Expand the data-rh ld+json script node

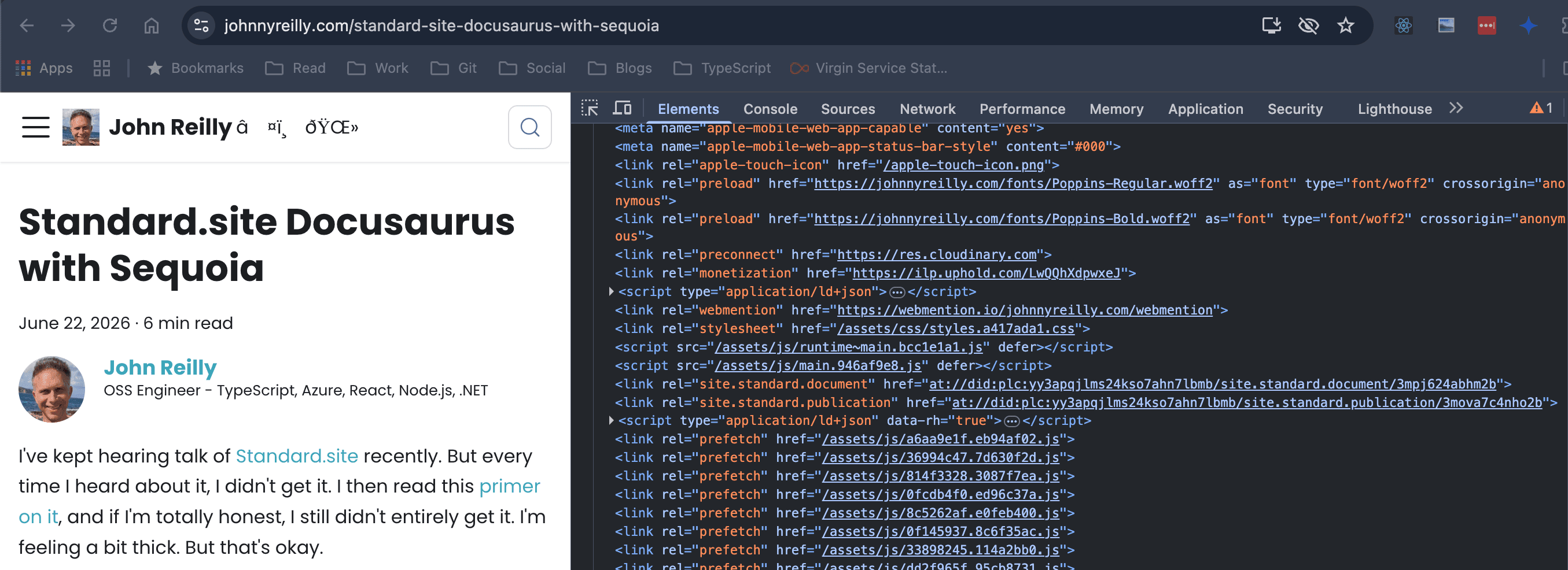[611, 420]
